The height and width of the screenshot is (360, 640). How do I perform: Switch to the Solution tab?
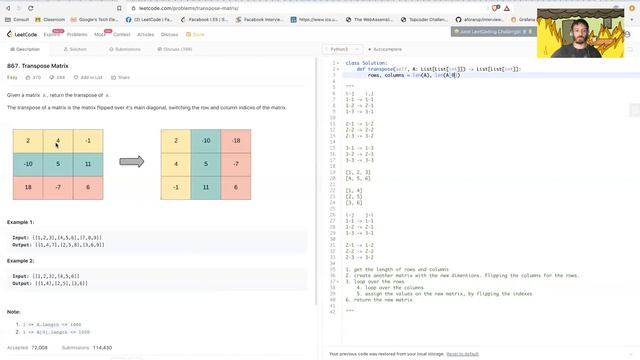75,49
